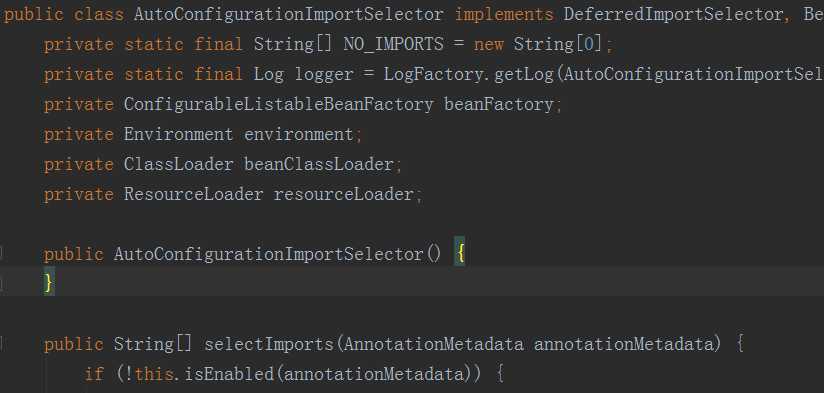Click the constructor's closing-brace fold marker
Viewport: 824px width, 393px height.
click(x=2, y=284)
